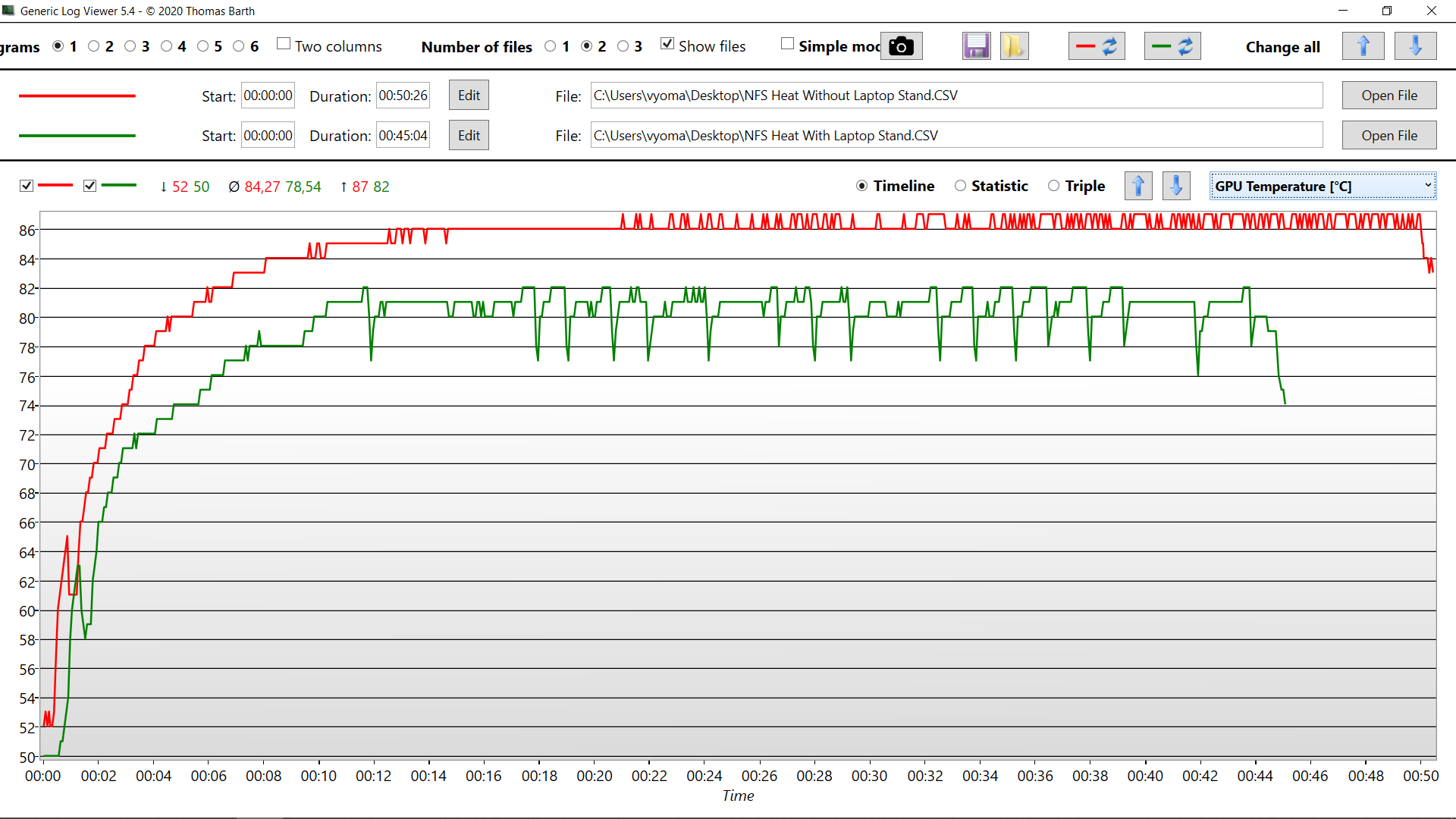The width and height of the screenshot is (1456, 819).
Task: Click the red maximum value 87
Action: (x=360, y=187)
